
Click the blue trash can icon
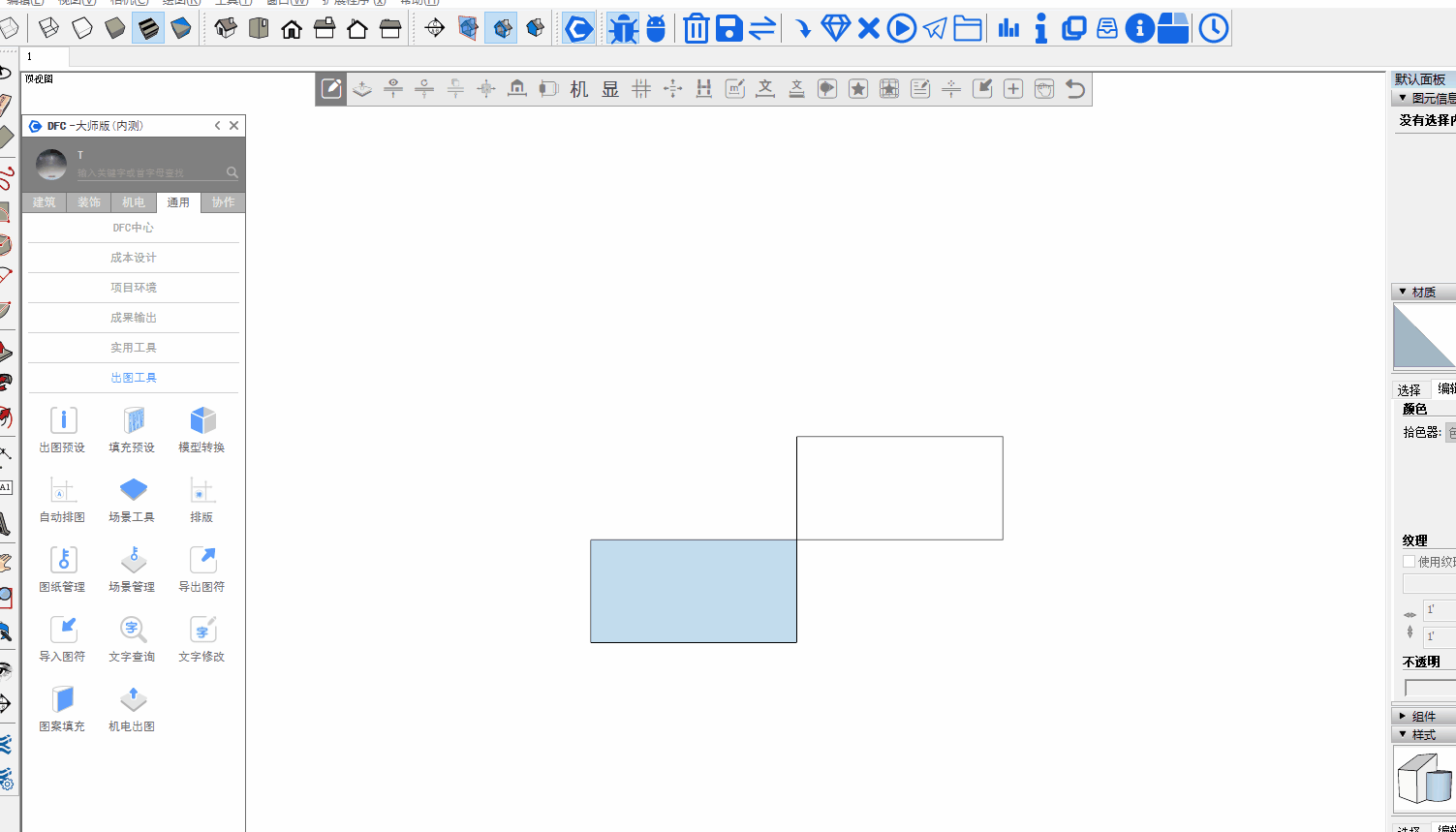point(696,29)
